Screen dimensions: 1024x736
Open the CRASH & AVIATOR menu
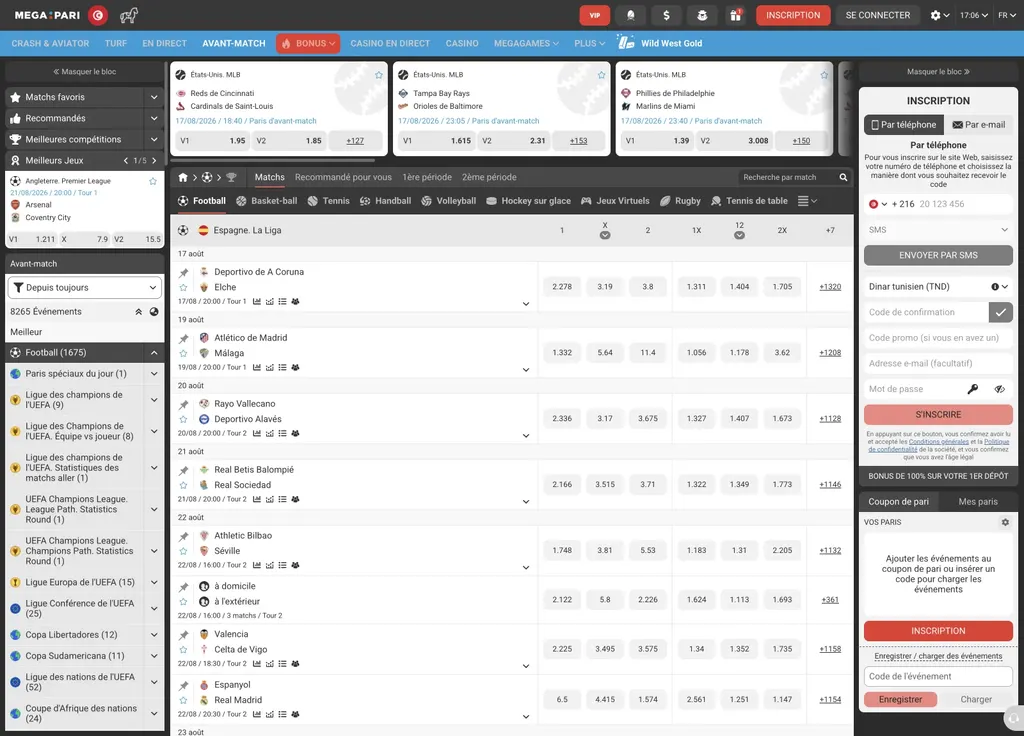point(50,43)
